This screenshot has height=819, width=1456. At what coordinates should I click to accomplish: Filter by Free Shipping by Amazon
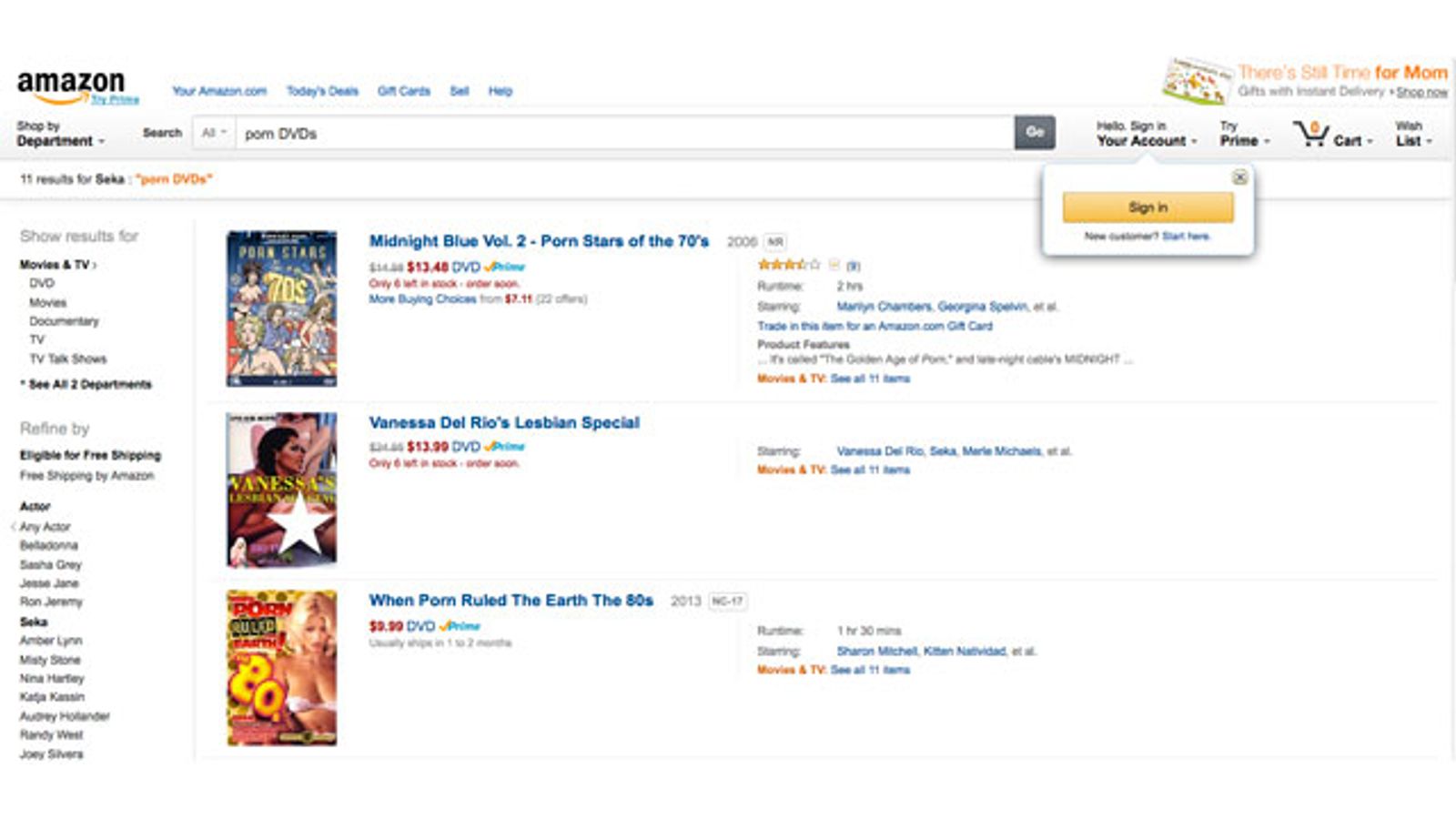tap(87, 475)
